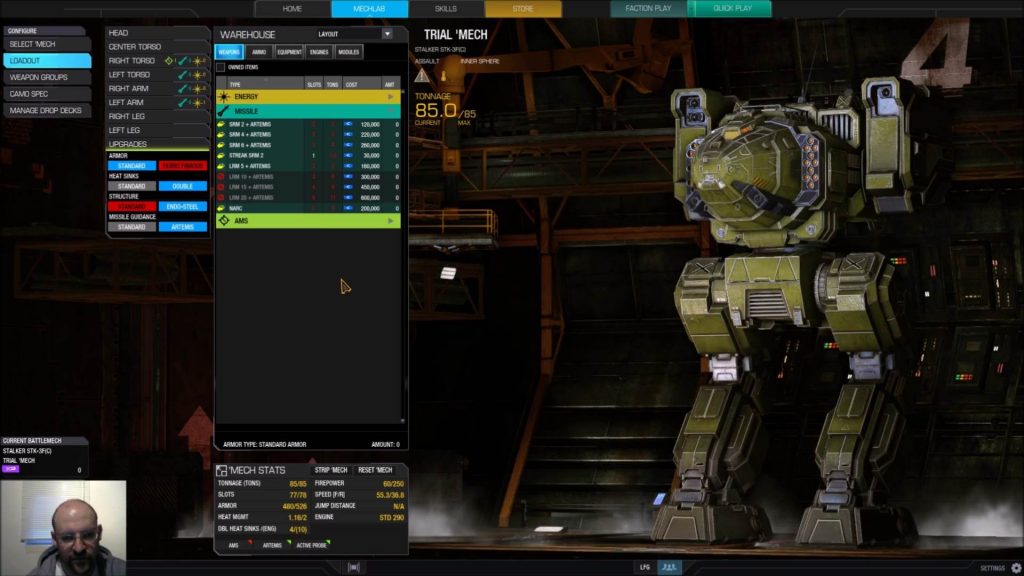Click the Missile category rocket icon
Screen dimensions: 1024x576
[x=224, y=112]
